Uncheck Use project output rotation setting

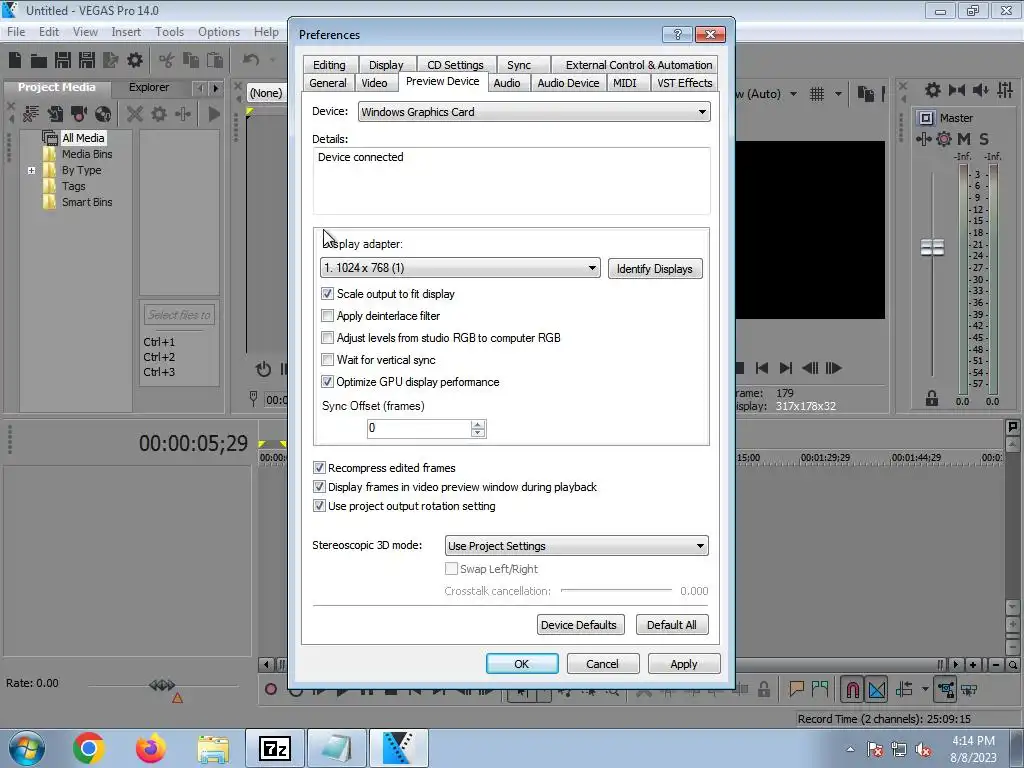coord(319,506)
